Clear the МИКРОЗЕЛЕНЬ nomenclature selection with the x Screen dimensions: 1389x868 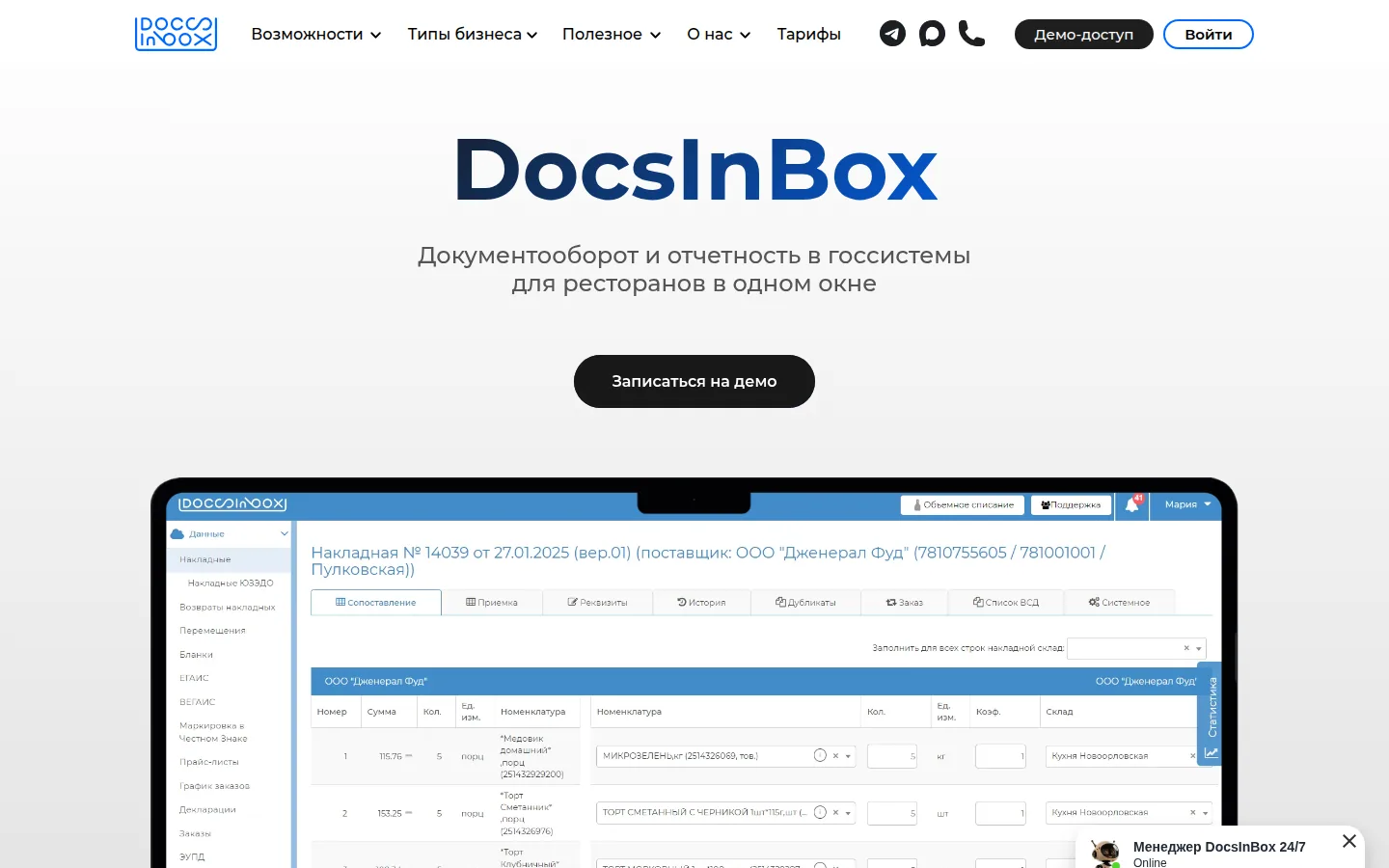click(x=836, y=756)
